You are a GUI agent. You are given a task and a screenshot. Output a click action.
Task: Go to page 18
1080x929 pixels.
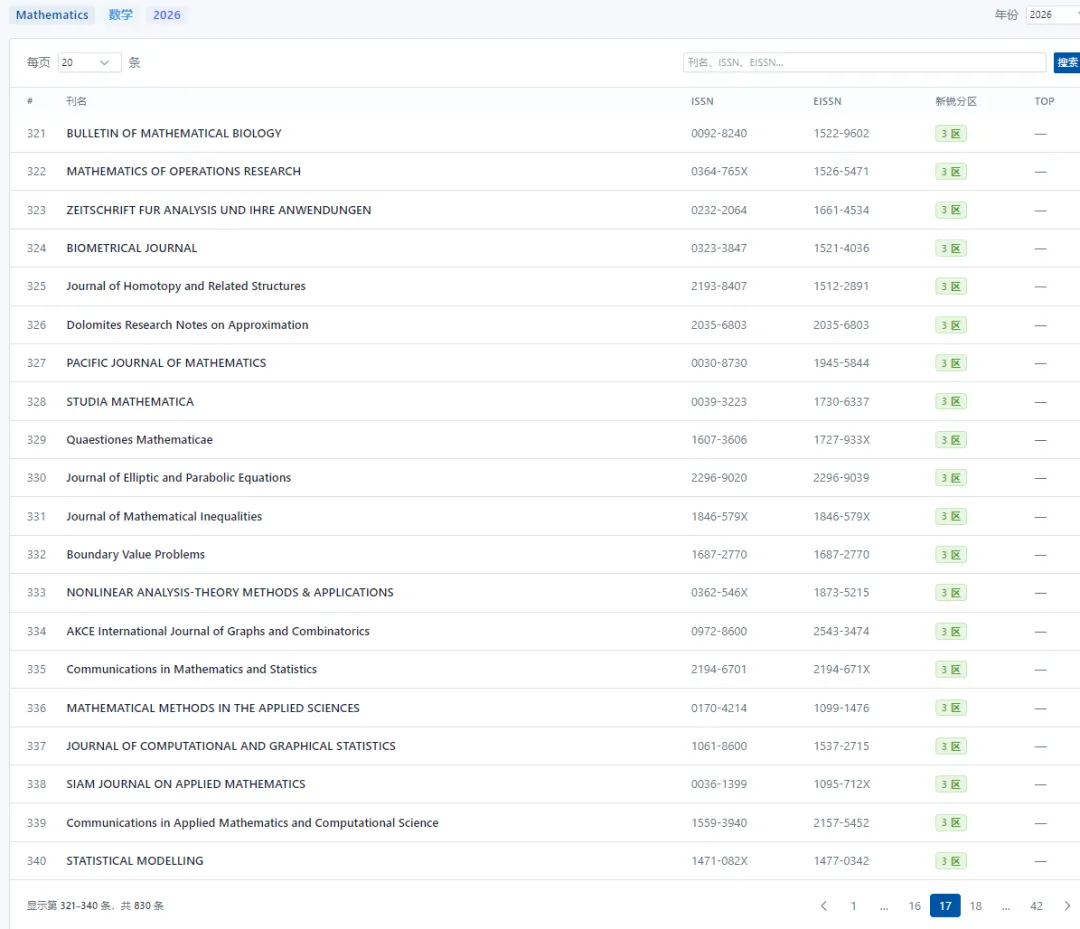975,906
